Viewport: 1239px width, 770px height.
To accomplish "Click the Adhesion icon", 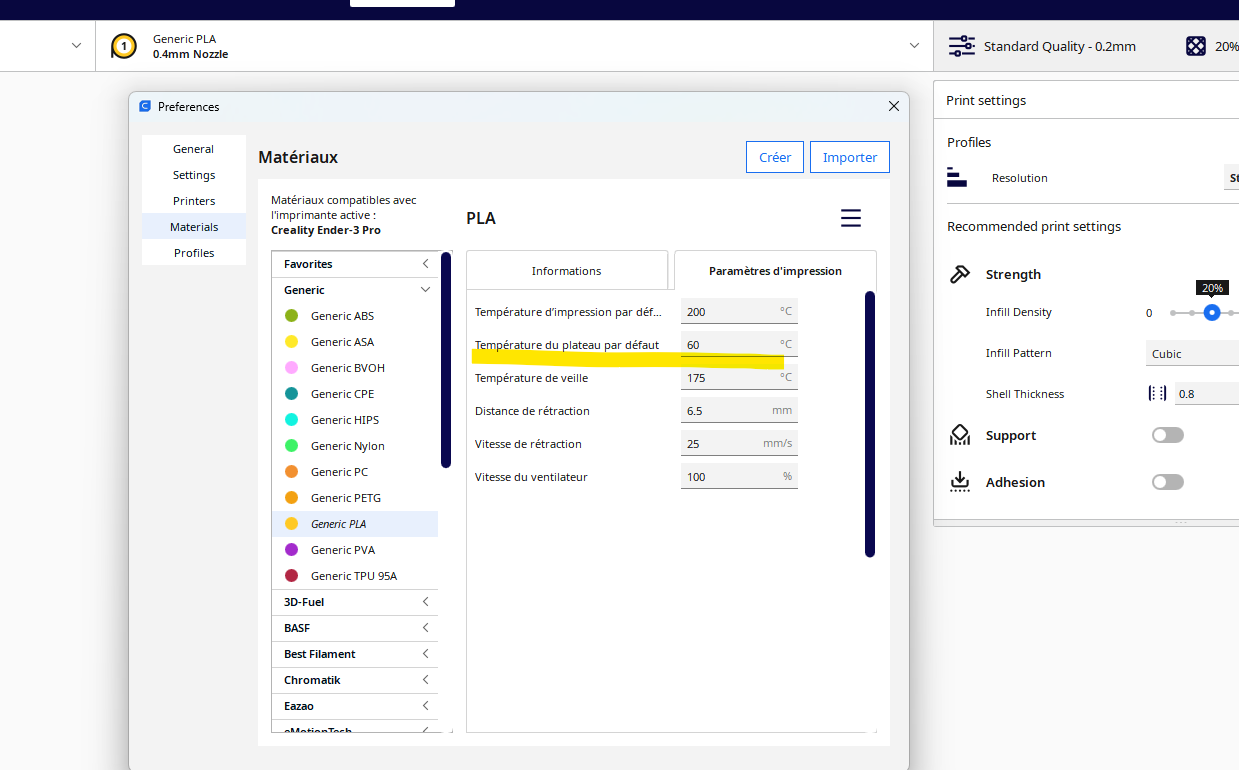I will click(960, 482).
